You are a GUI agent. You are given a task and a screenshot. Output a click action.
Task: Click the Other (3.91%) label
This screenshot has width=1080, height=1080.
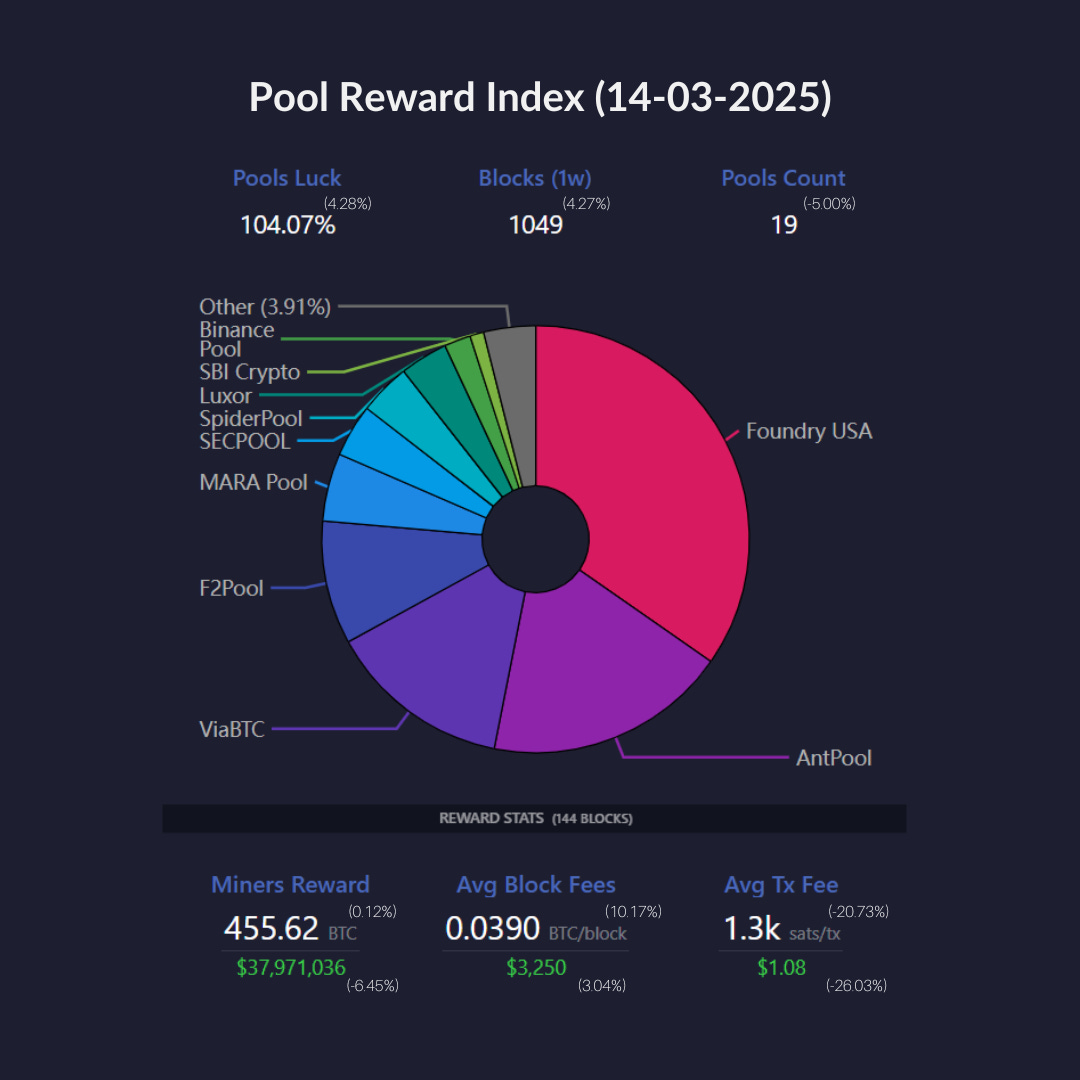click(x=265, y=307)
